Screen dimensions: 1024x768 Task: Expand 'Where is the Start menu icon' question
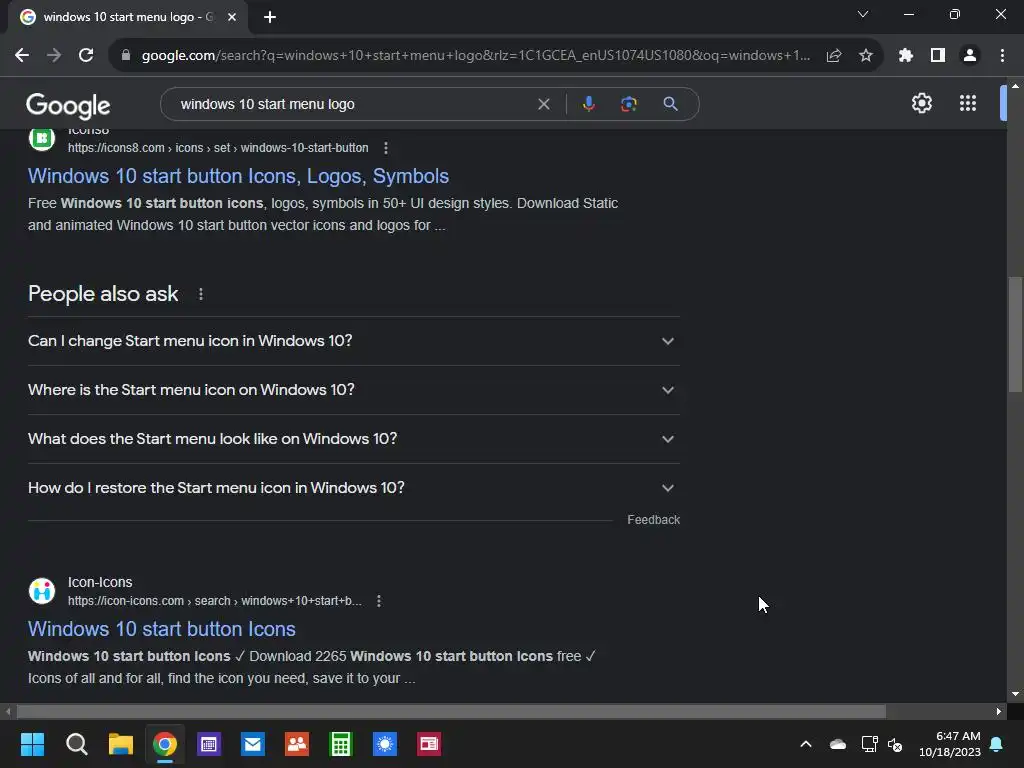coord(354,390)
